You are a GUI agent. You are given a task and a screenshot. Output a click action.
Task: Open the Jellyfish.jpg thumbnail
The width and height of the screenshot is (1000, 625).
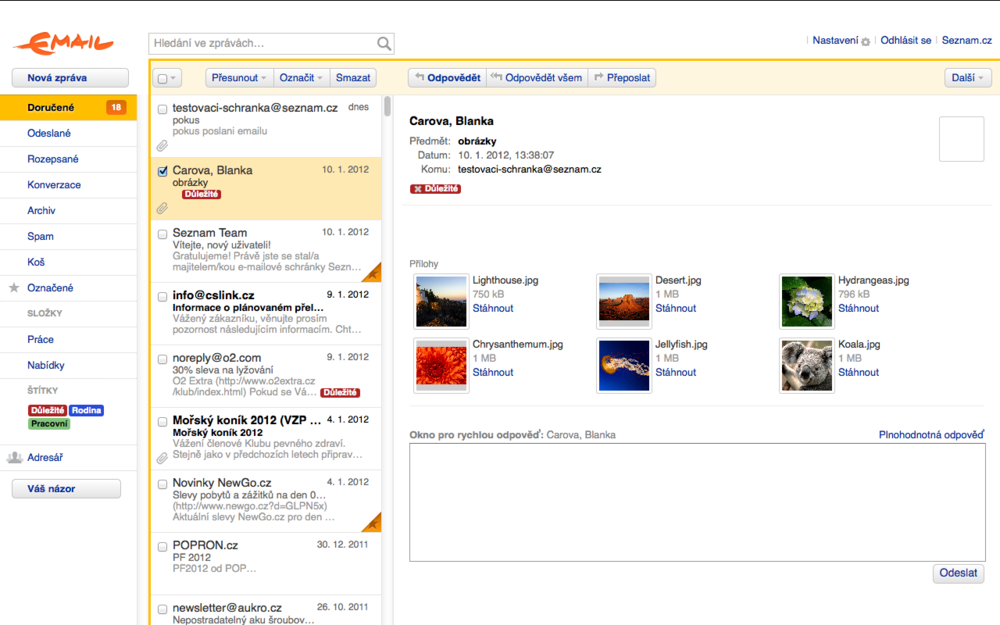point(624,365)
